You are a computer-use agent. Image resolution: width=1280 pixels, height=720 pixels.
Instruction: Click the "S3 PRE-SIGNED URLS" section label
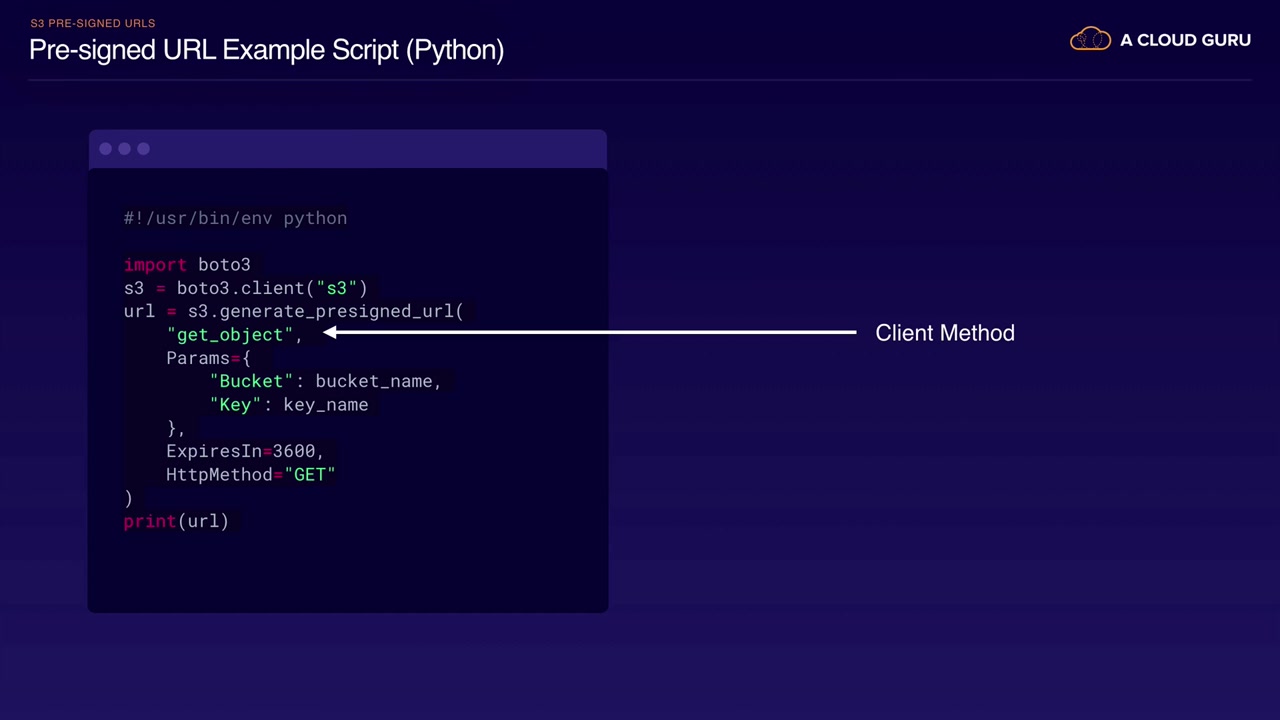93,23
